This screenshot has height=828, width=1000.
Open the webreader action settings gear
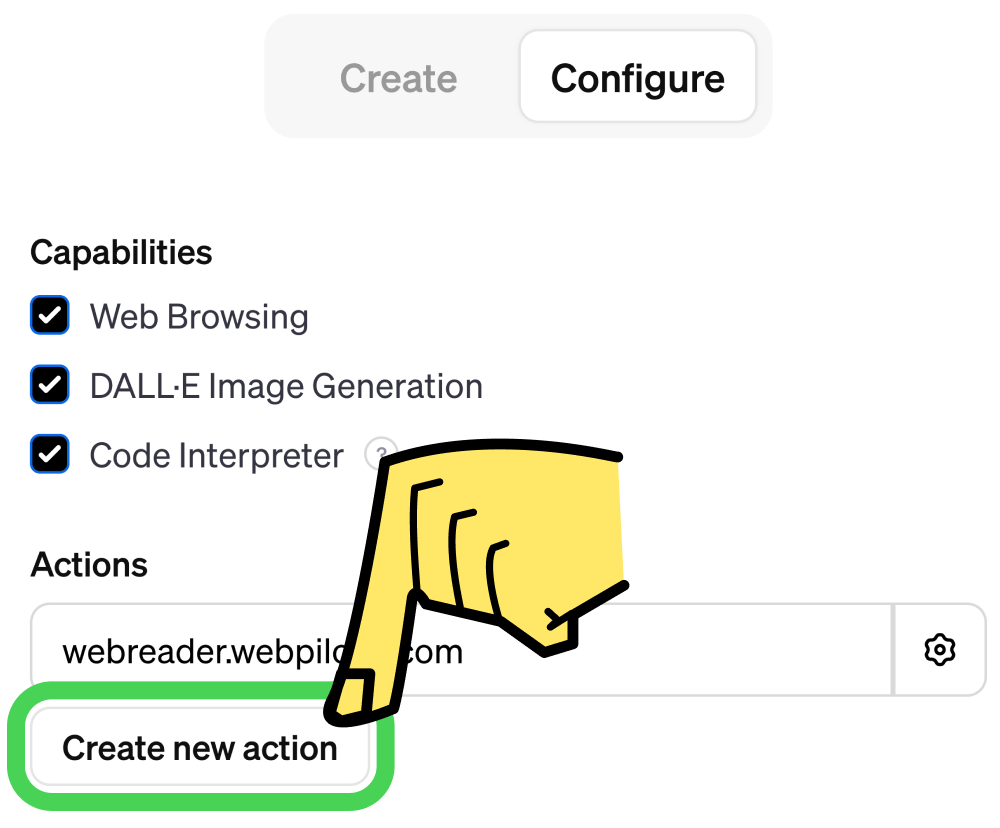[x=939, y=650]
